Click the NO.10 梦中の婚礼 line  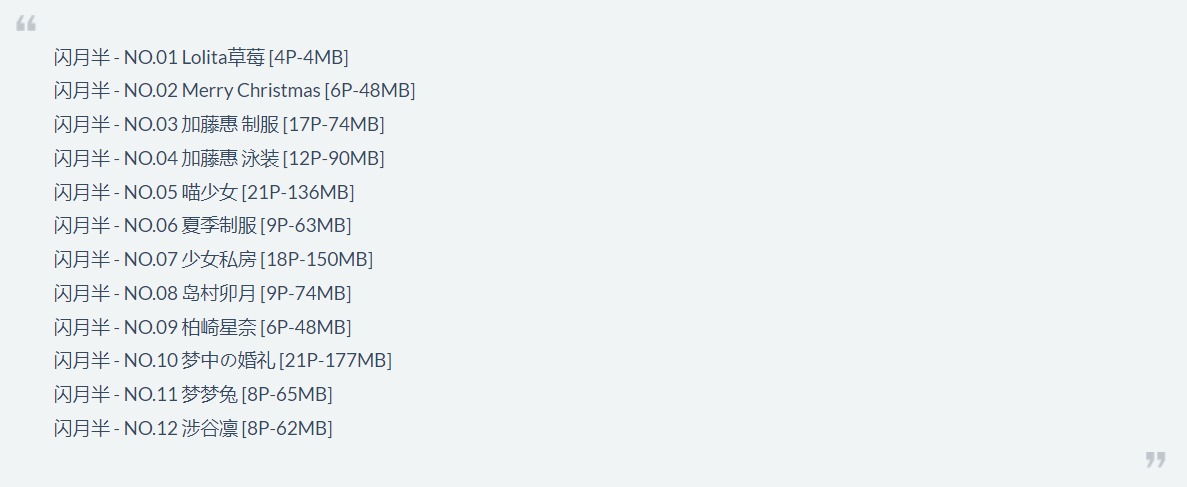pos(223,360)
